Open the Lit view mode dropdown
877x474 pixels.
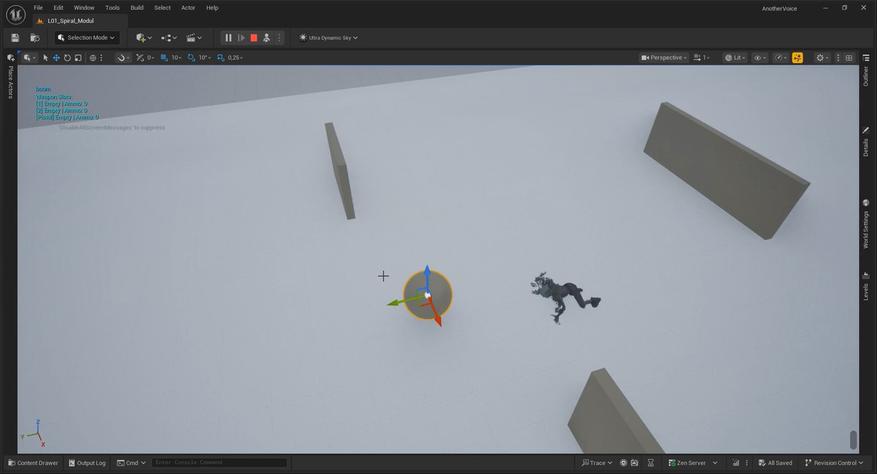coord(735,58)
